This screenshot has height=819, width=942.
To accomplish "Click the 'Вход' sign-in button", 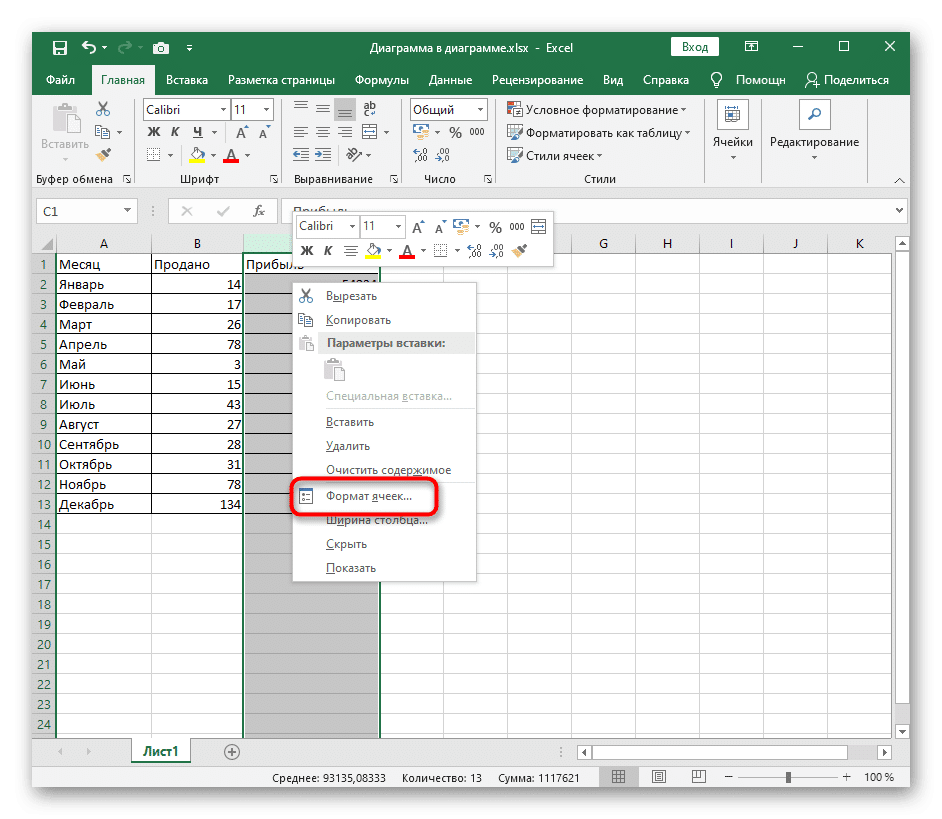I will click(x=694, y=47).
